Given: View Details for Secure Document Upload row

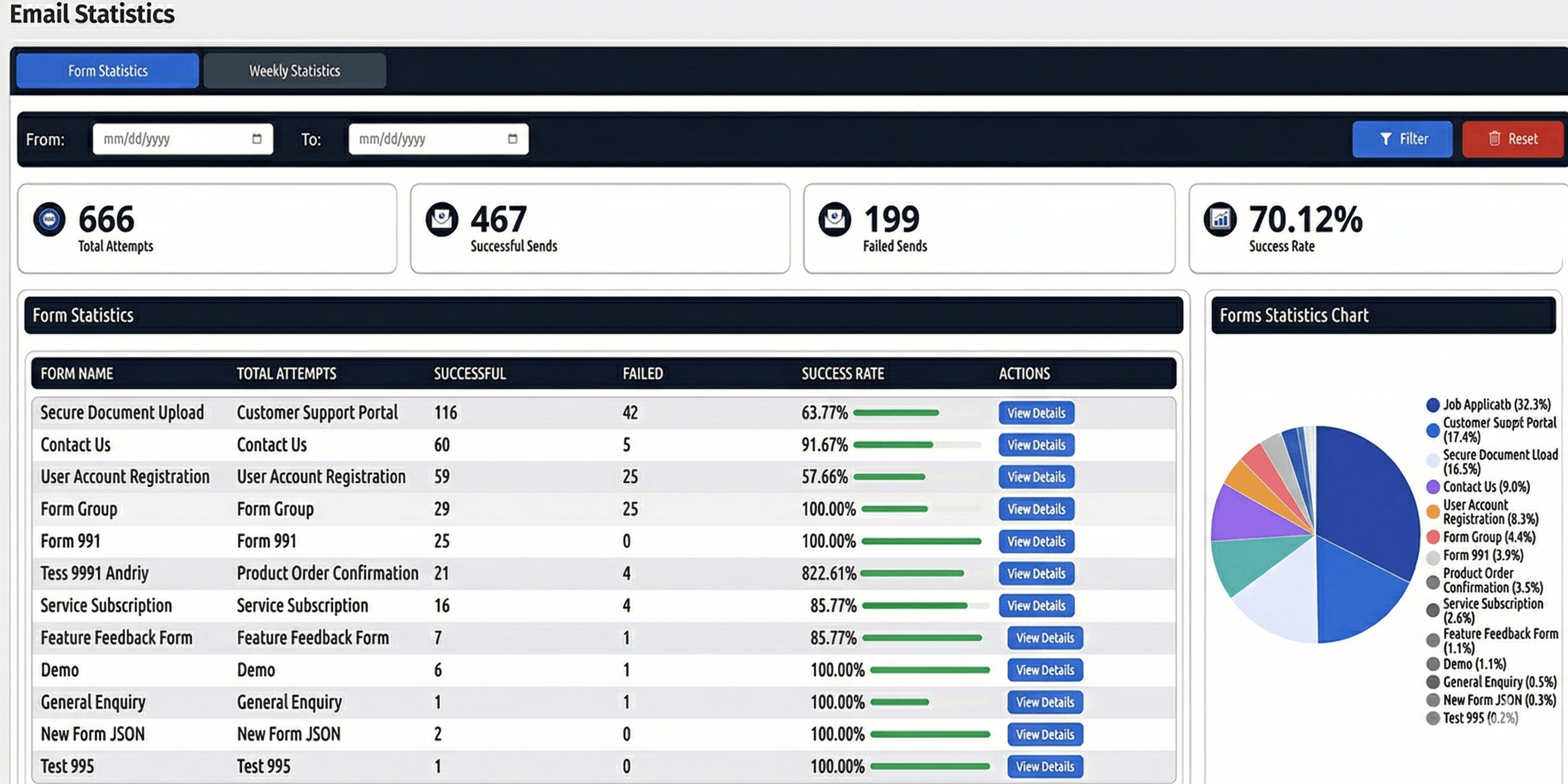Looking at the screenshot, I should (x=1036, y=413).
